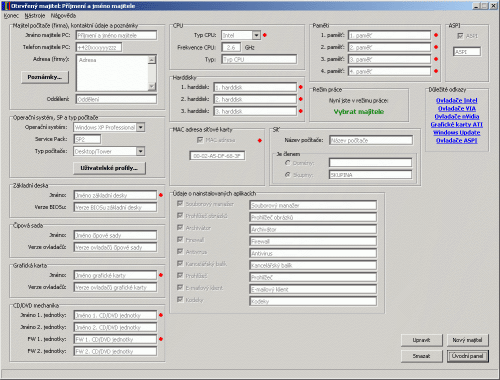This screenshot has height=380, width=500.
Task: Expand the Typ CPU dropdown
Action: click(256, 35)
